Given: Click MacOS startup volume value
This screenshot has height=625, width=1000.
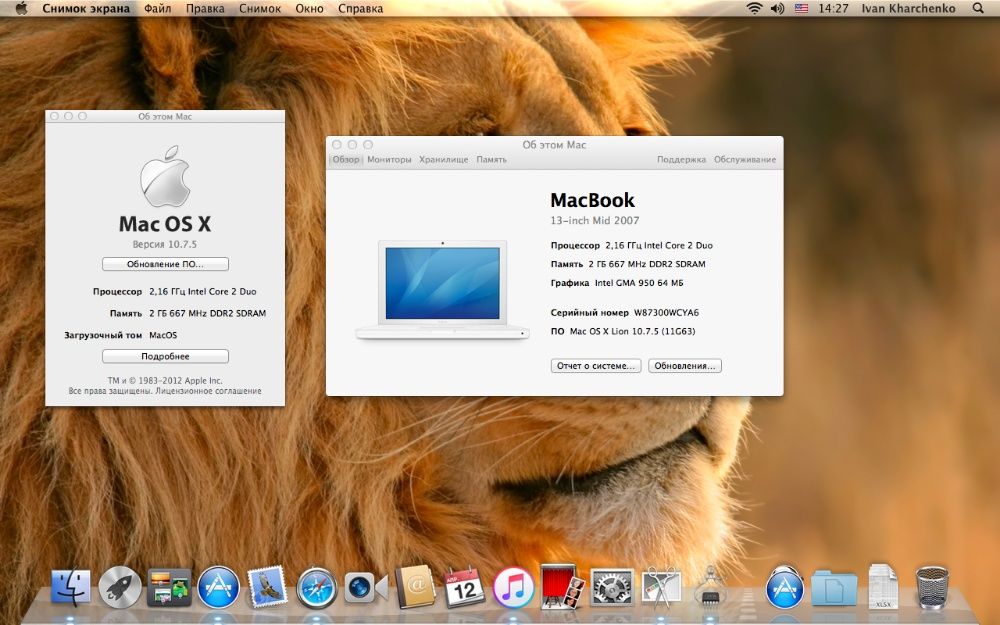Looking at the screenshot, I should (x=163, y=335).
